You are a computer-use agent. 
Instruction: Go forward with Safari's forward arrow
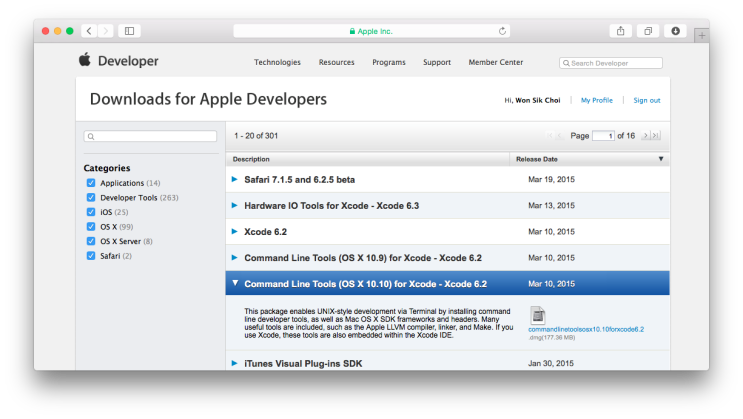pos(106,31)
